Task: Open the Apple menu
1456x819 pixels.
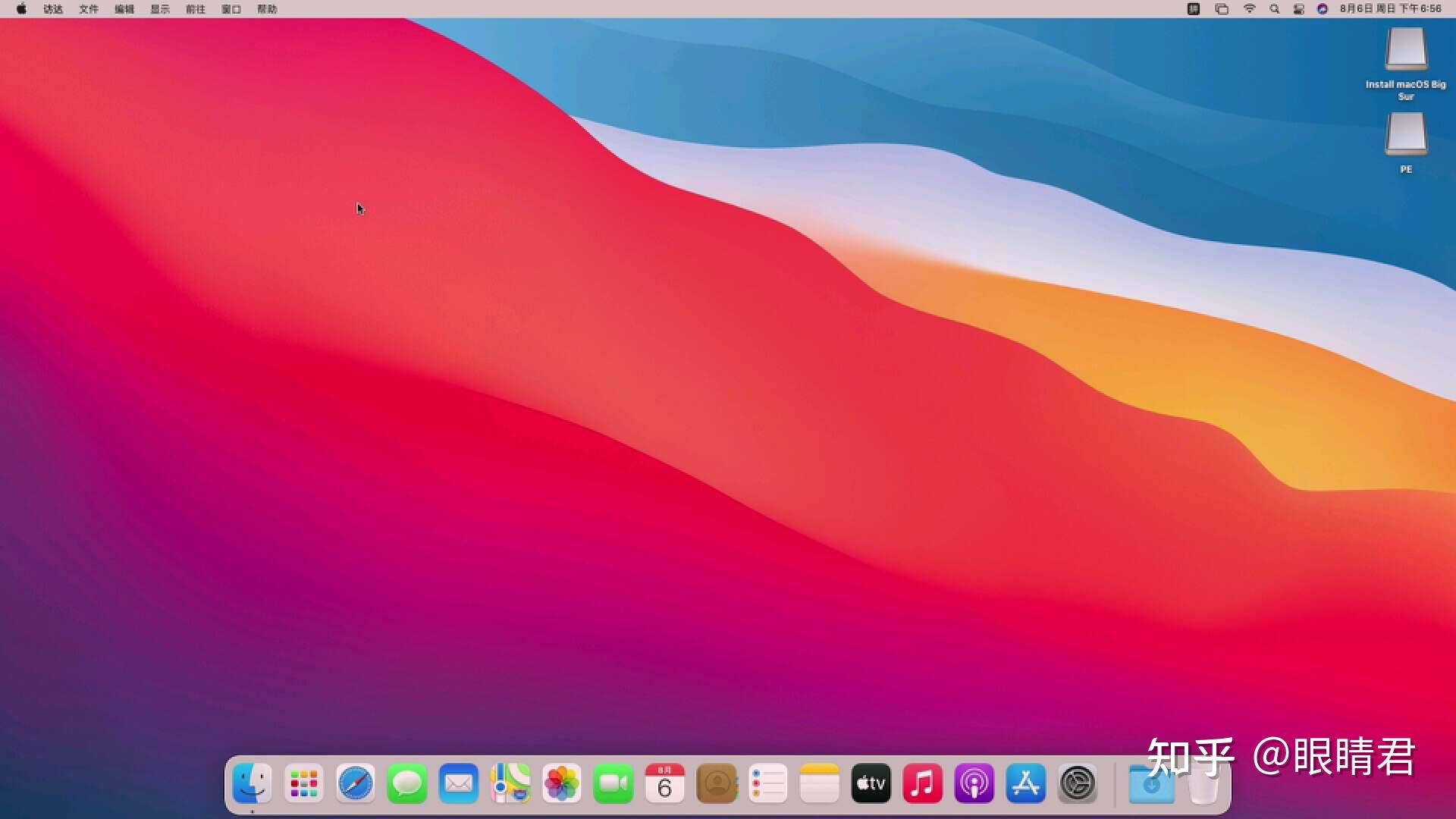Action: [x=21, y=9]
